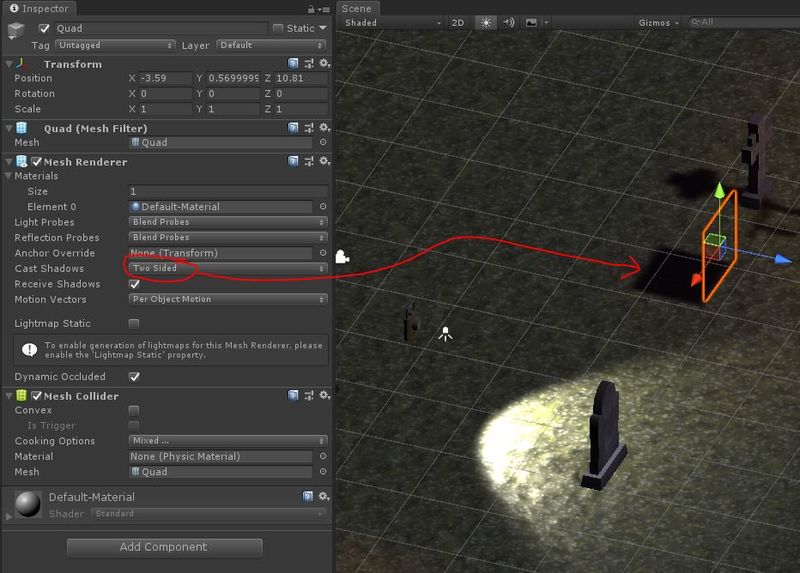Open Mesh Renderer preset icon
800x573 pixels.
309,161
